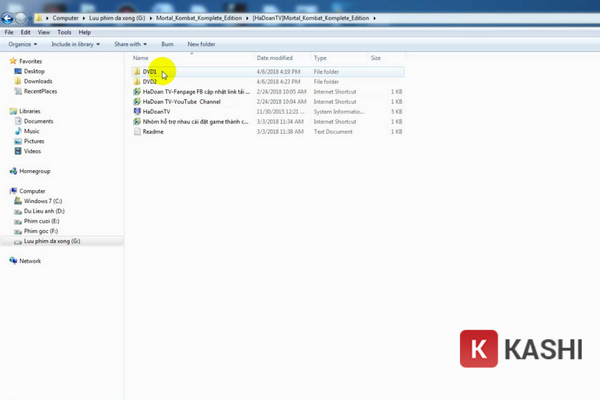Click Luu phim da xong (G:) breadcrumb

(x=117, y=18)
